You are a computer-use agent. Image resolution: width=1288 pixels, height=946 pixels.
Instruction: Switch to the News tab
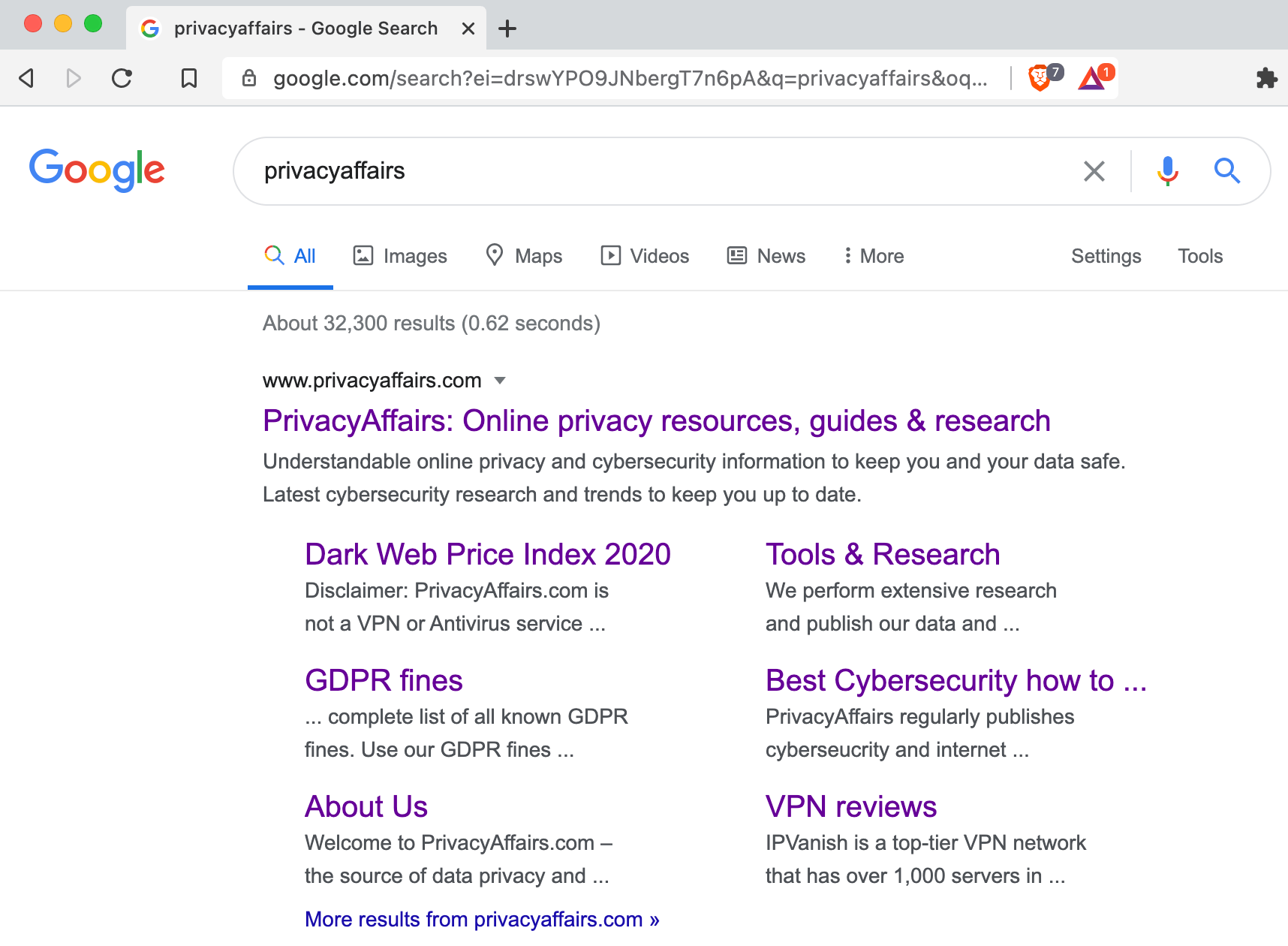[x=766, y=256]
